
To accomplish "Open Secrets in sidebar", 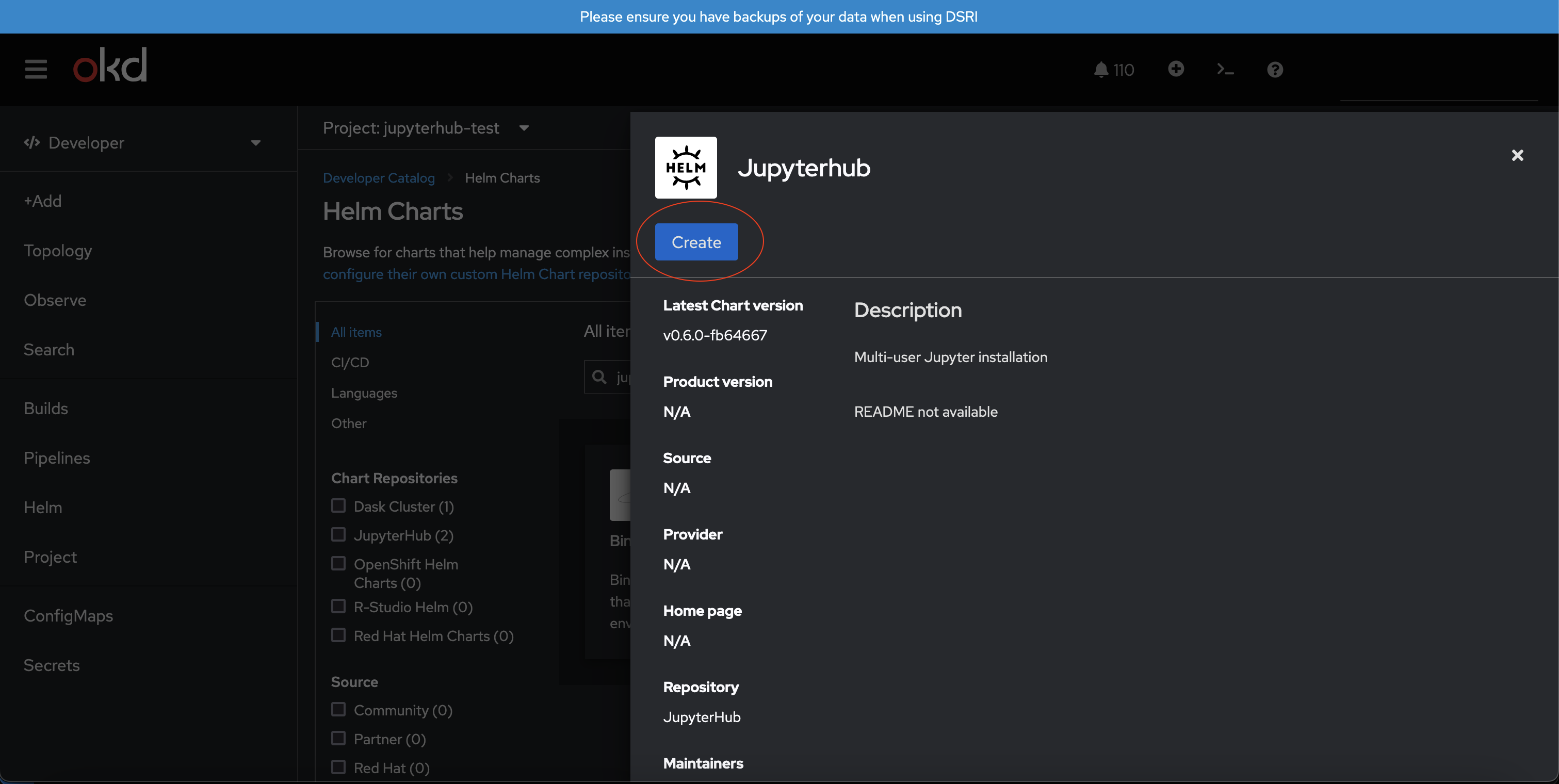I will 52,665.
